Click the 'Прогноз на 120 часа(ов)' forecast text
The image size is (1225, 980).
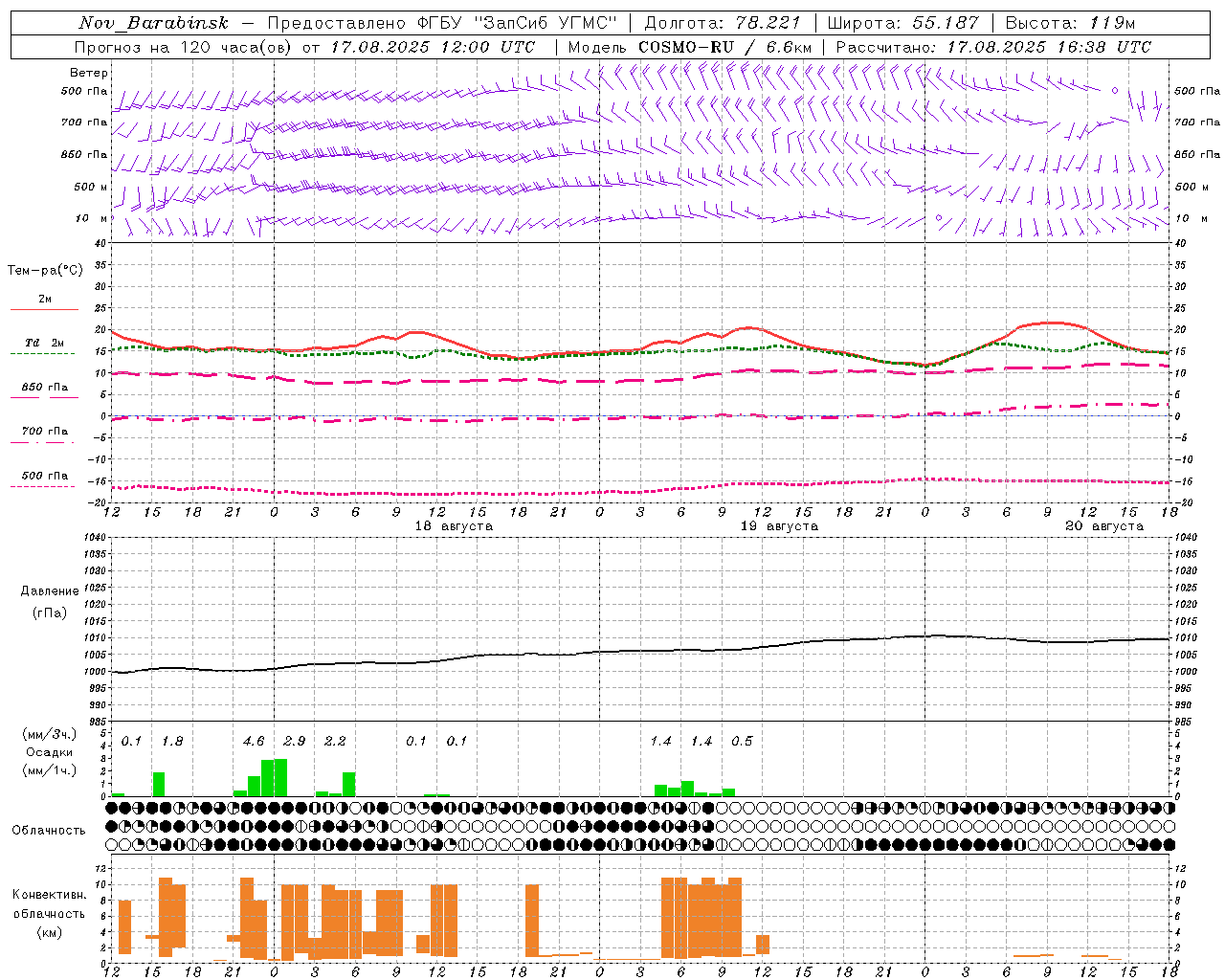(184, 47)
